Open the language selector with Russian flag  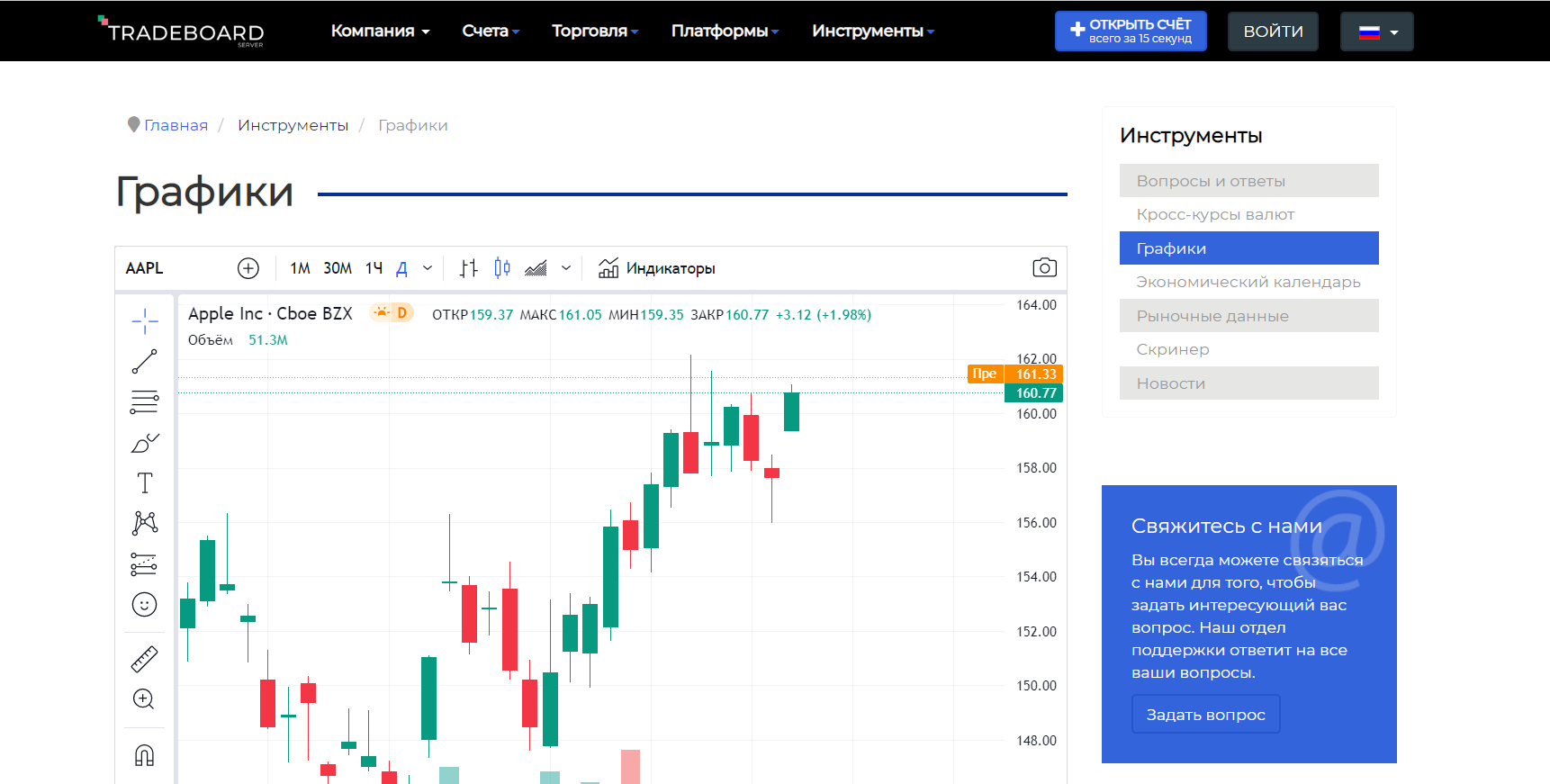(x=1377, y=32)
